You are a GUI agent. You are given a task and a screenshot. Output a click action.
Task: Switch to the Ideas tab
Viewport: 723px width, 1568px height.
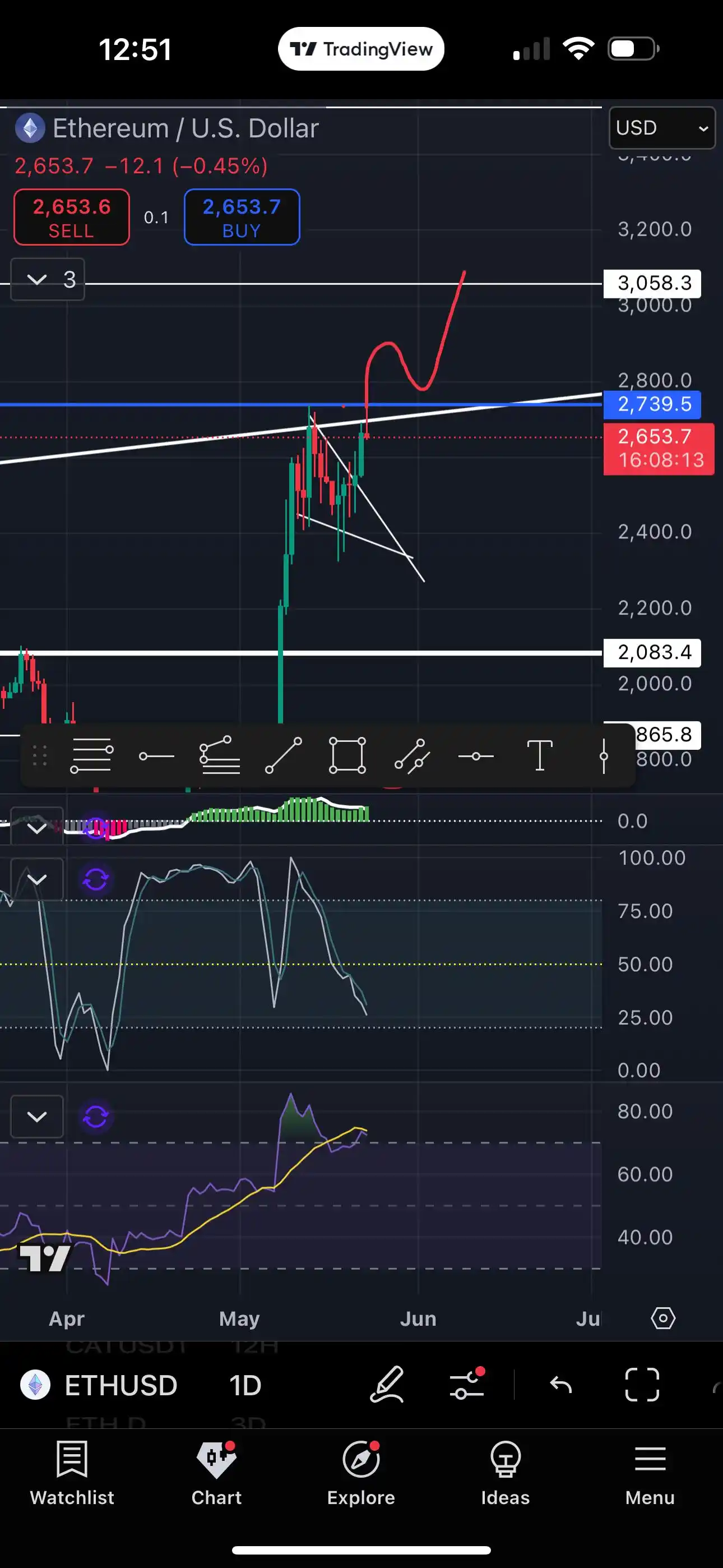coord(505,1473)
